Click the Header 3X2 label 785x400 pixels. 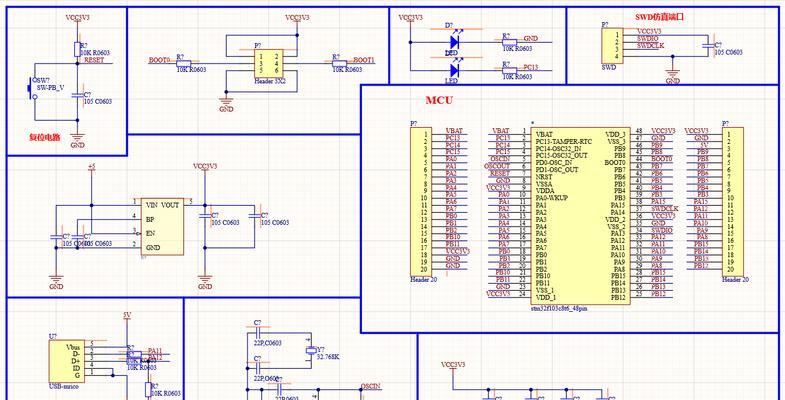[269, 80]
